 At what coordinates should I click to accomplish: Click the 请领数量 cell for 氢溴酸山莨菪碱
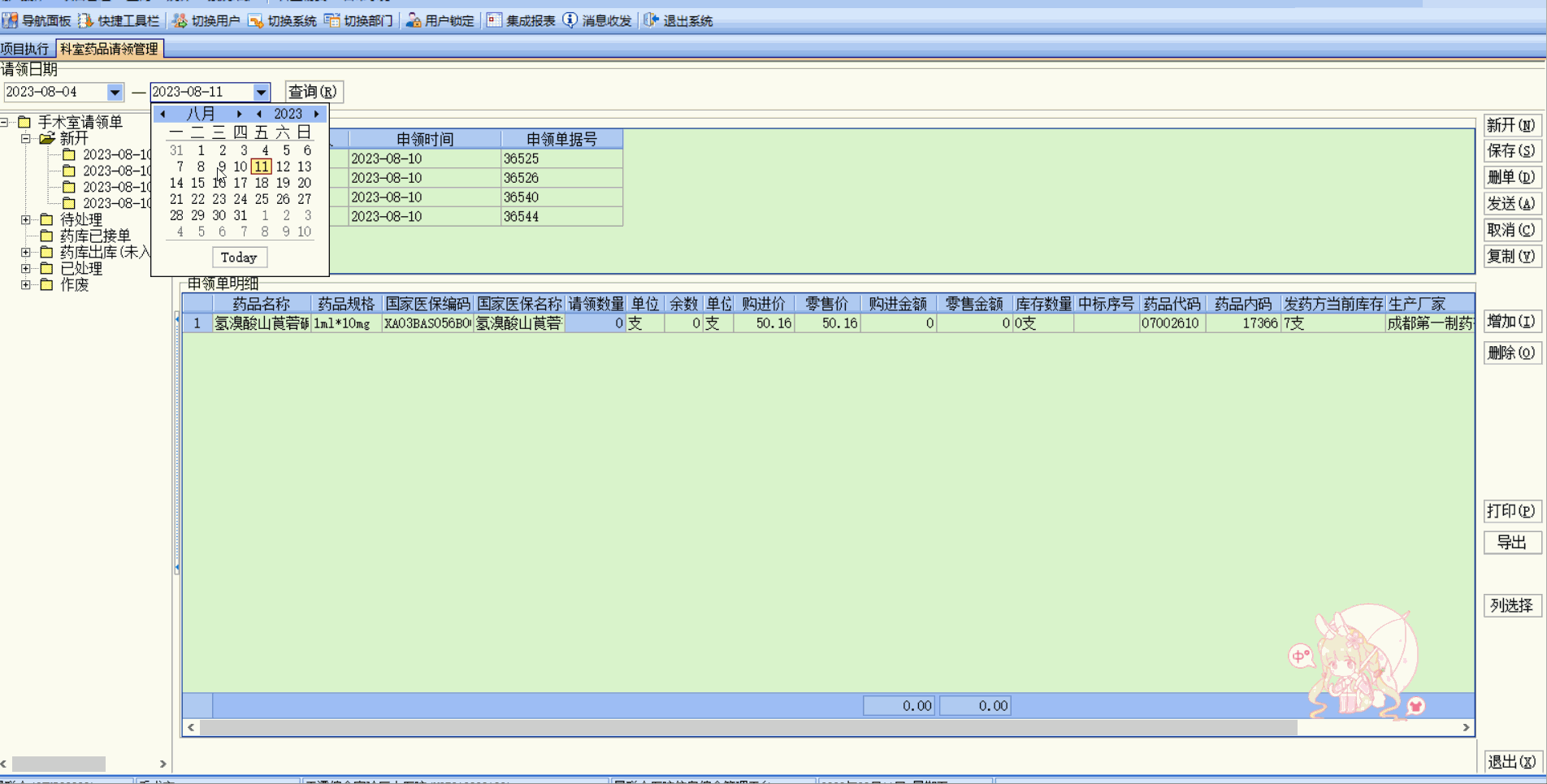click(596, 323)
